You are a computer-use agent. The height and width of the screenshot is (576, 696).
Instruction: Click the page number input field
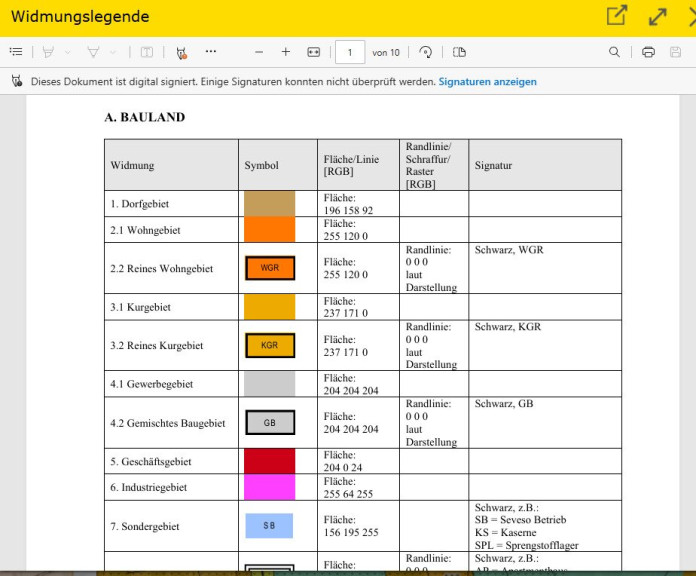click(350, 52)
